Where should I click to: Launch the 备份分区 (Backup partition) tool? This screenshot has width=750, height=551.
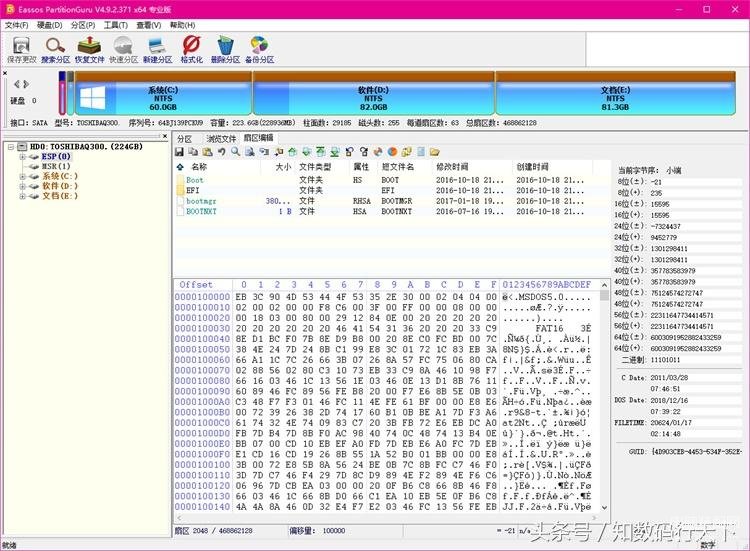point(259,50)
